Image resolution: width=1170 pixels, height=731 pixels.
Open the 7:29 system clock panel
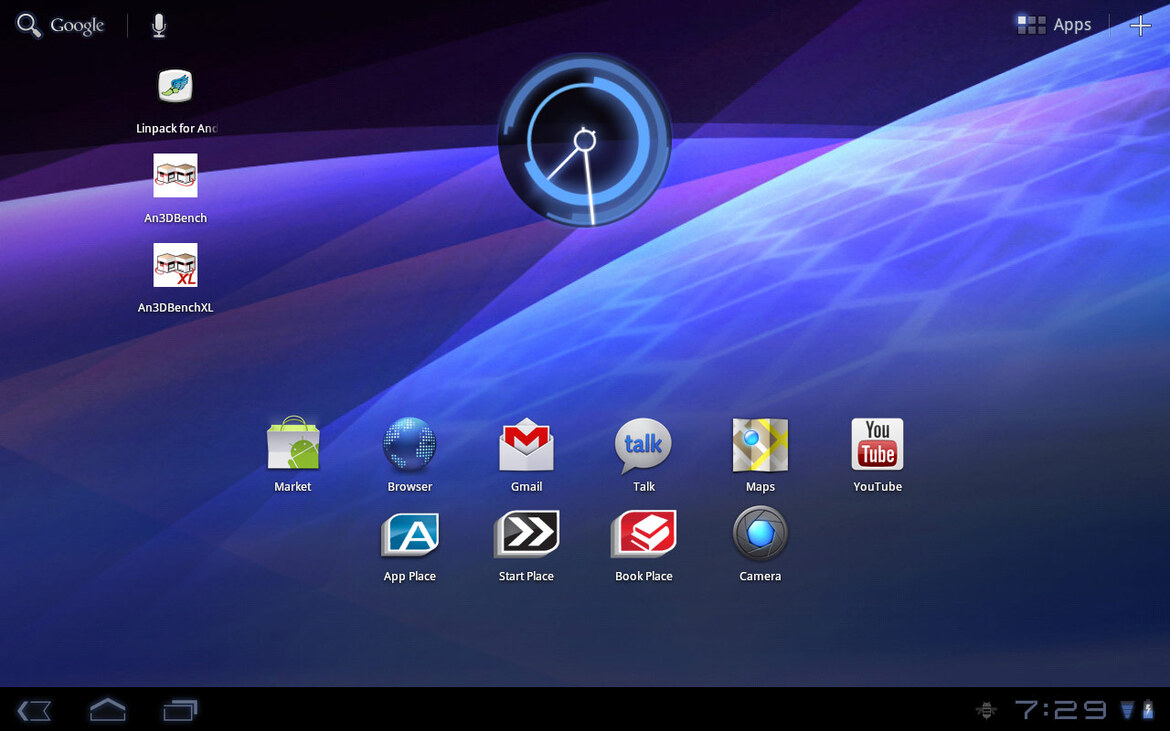(1060, 710)
